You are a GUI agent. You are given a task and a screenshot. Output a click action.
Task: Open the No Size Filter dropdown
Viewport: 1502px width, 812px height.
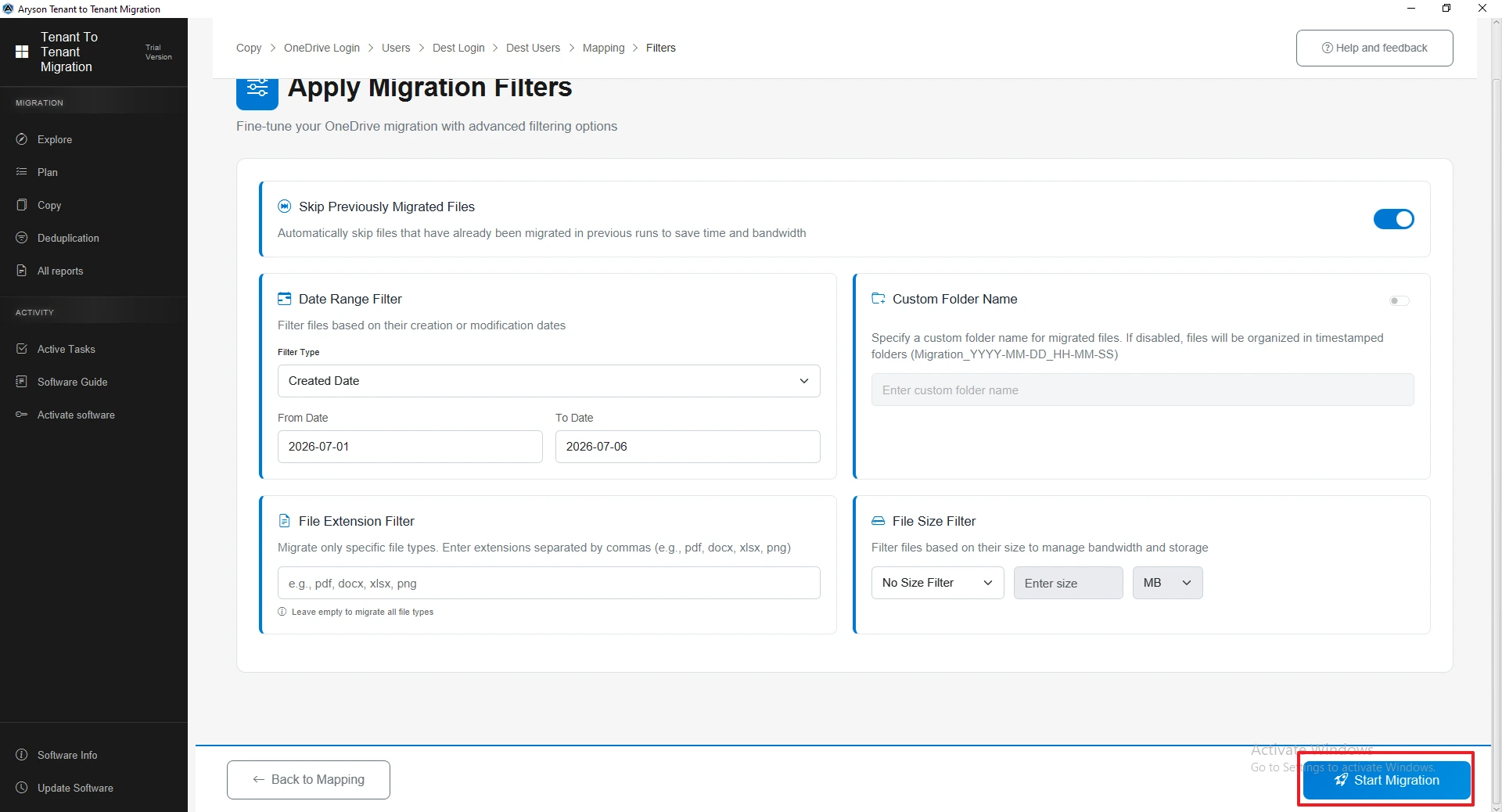(938, 583)
